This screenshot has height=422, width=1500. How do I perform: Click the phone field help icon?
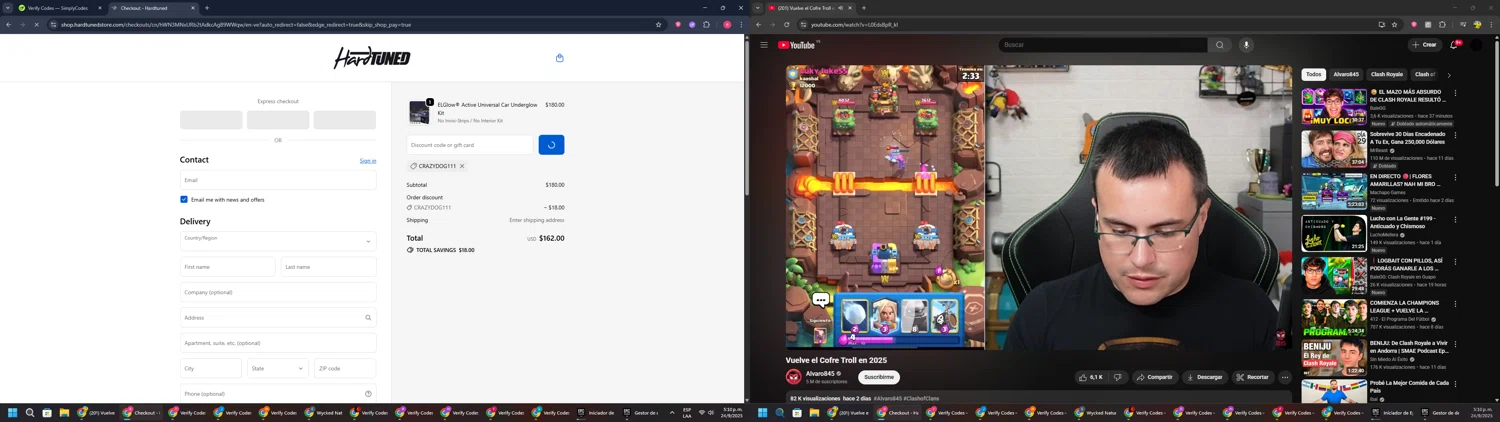click(x=368, y=394)
